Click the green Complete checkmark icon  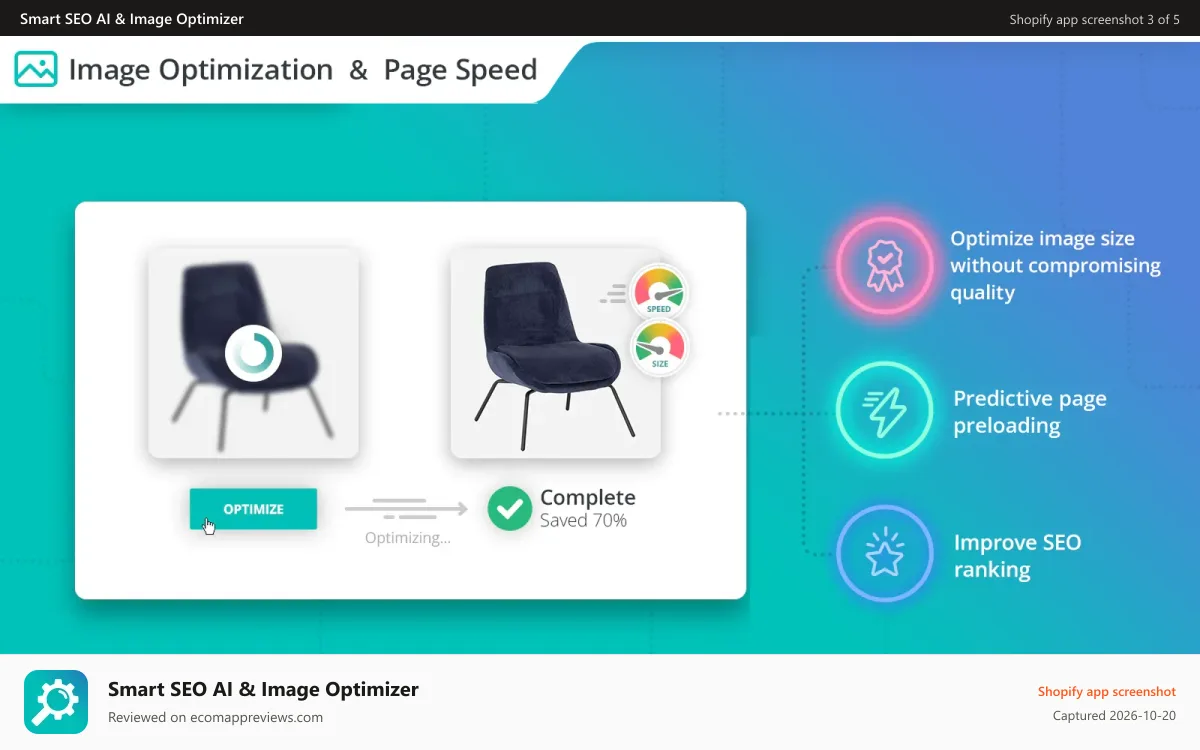click(509, 508)
